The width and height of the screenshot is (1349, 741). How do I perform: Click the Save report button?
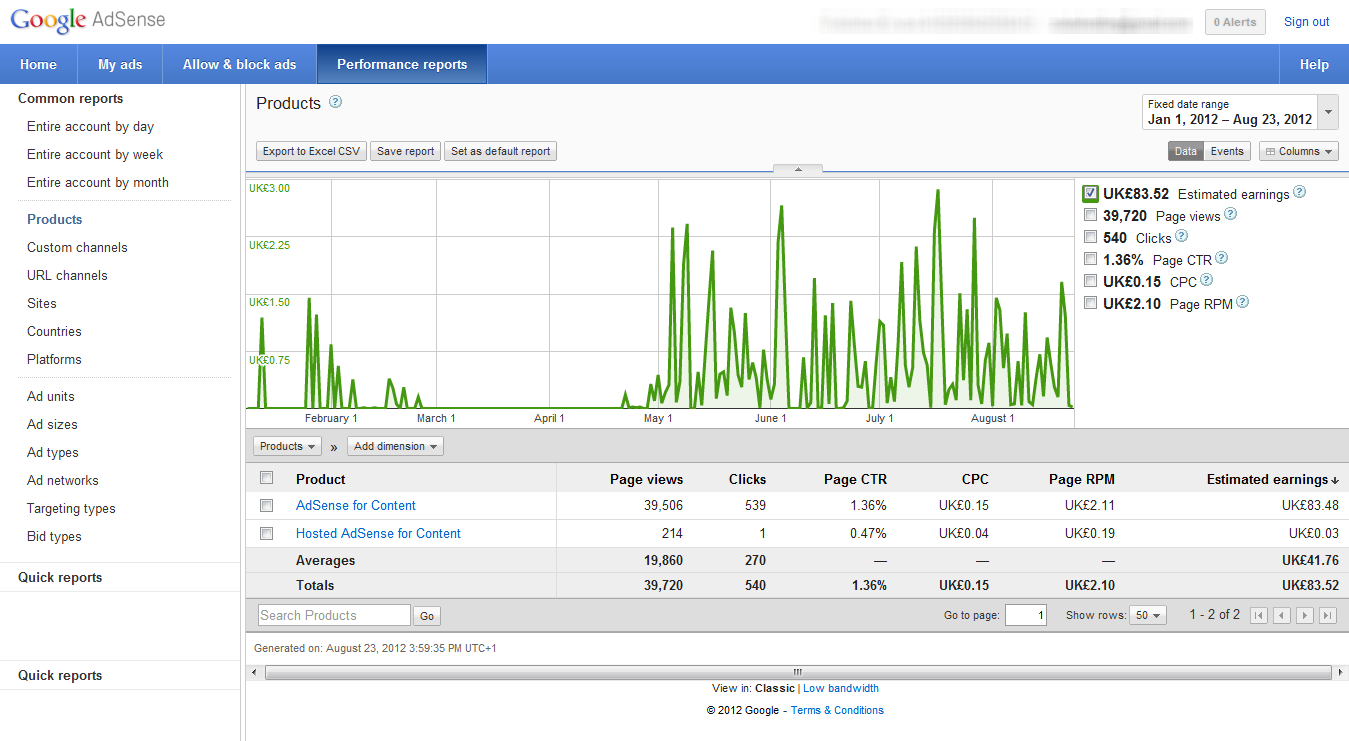point(406,151)
